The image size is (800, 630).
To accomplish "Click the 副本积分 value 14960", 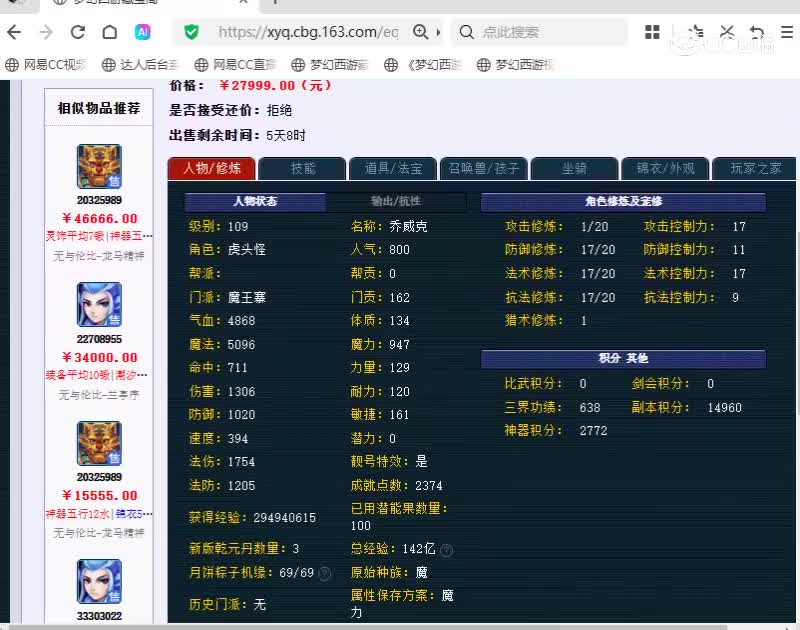I will [724, 408].
